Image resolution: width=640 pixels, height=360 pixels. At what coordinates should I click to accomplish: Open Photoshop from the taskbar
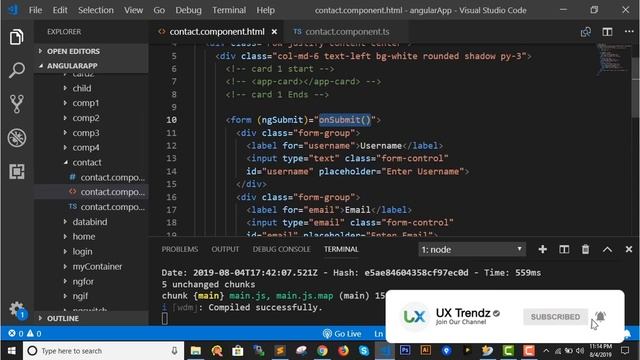pos(405,351)
